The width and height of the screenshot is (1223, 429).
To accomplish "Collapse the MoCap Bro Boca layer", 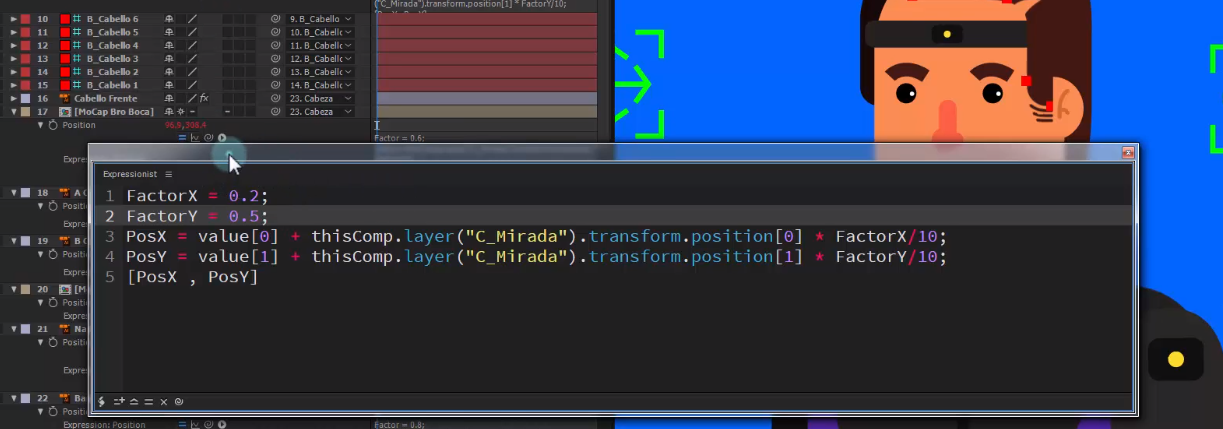I will (13, 112).
